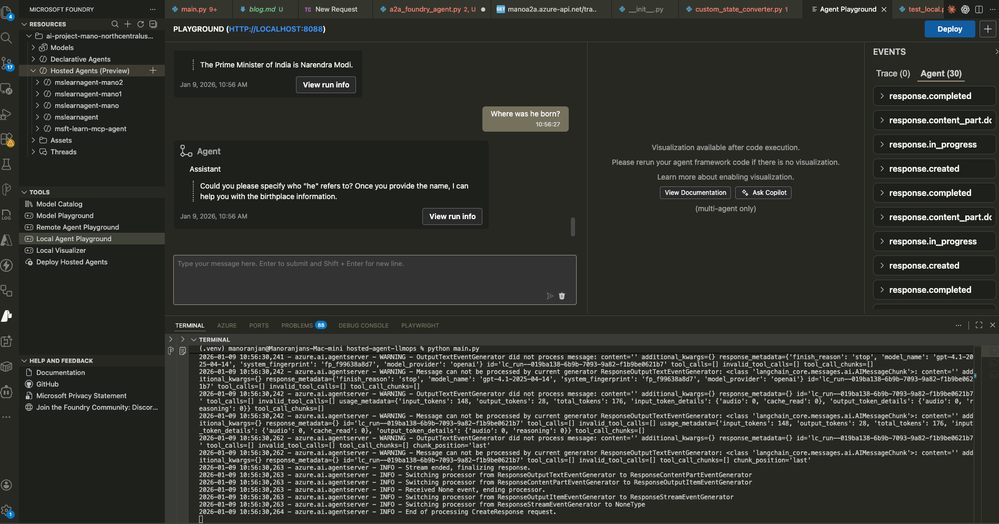Open the Debug Console panel tab

[x=363, y=325]
